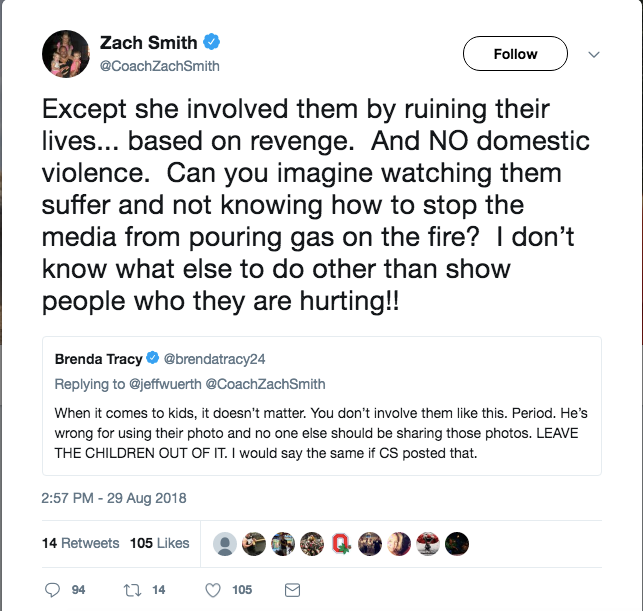Click the Ohio State logo liker avatar
643x611 pixels.
tap(342, 544)
